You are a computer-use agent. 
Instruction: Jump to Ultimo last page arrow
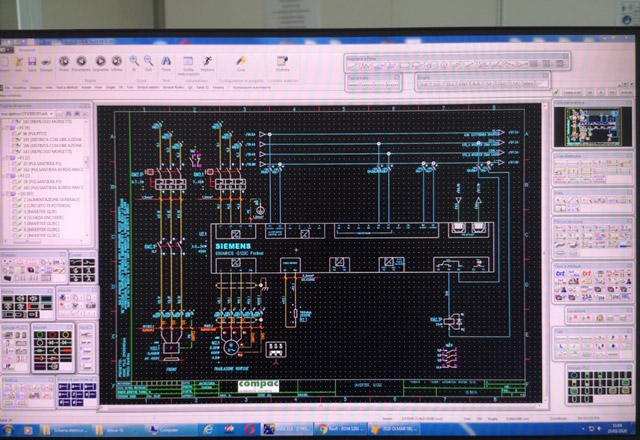point(116,63)
